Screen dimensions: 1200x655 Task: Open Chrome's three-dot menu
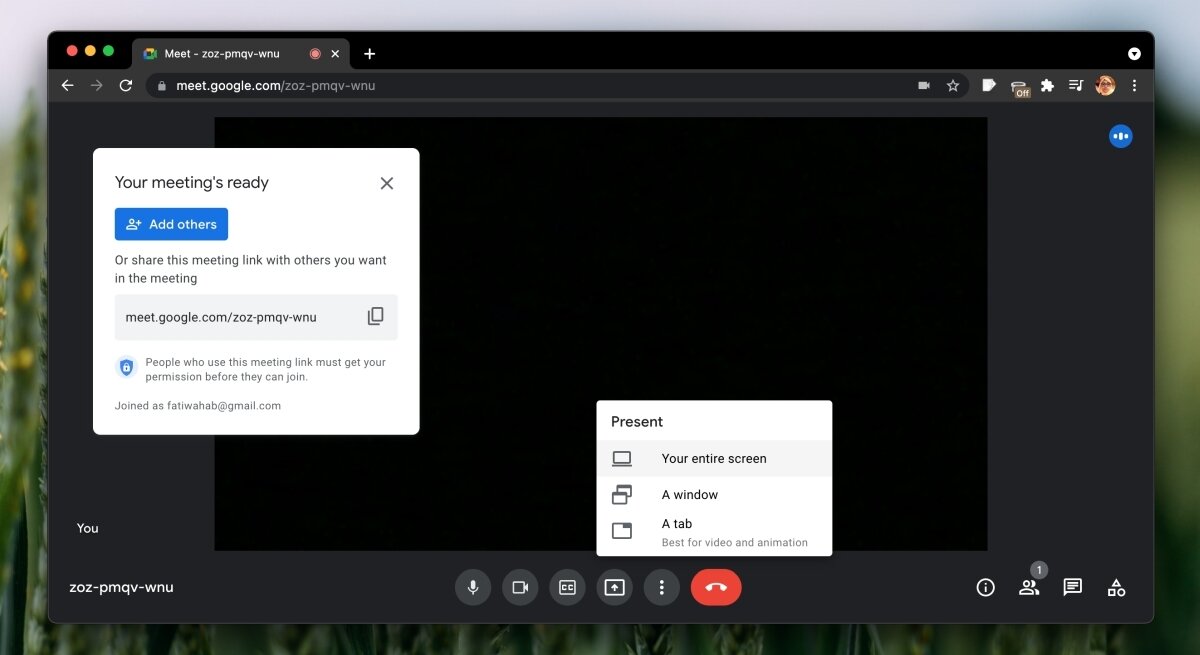pyautogui.click(x=1134, y=85)
